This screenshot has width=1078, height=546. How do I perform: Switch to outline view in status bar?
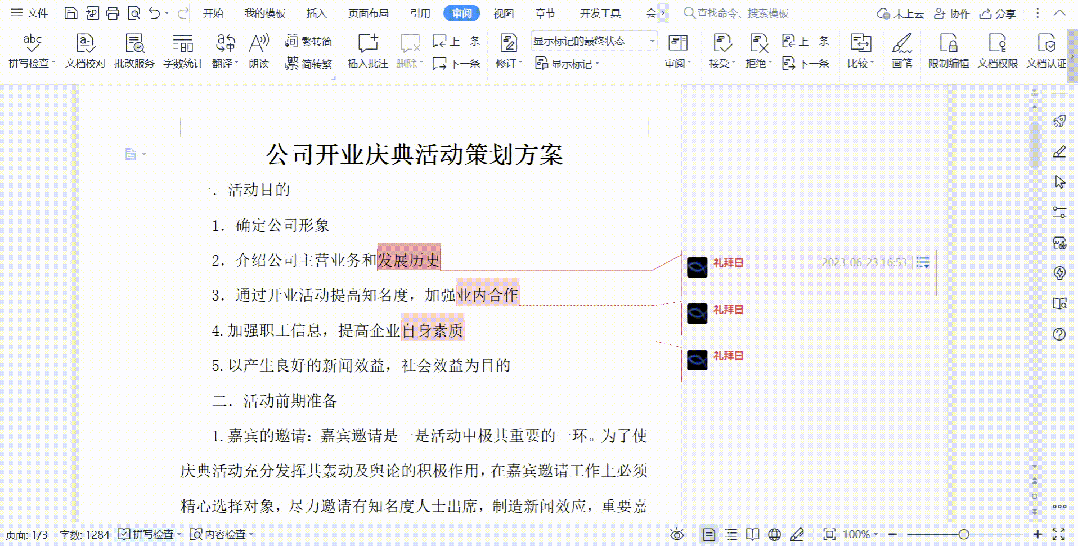(732, 534)
